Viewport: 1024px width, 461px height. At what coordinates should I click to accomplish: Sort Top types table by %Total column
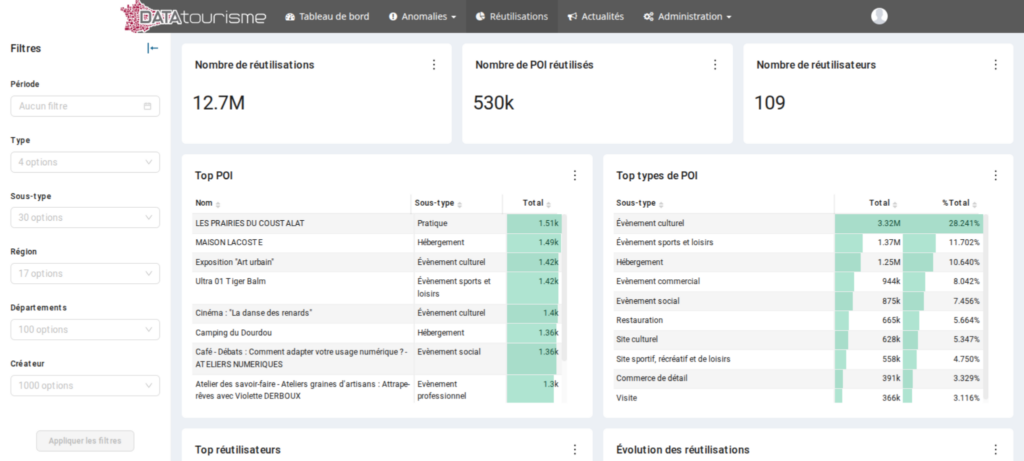961,203
